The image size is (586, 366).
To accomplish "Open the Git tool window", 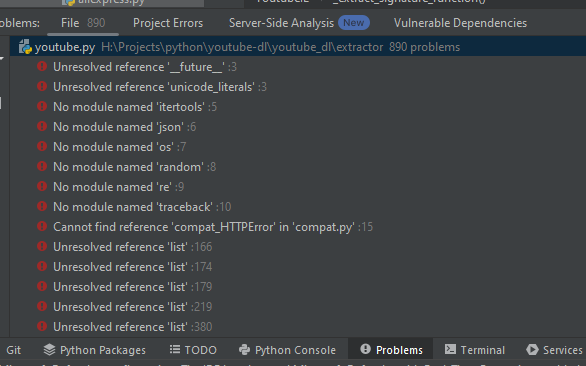I will click(x=13, y=350).
